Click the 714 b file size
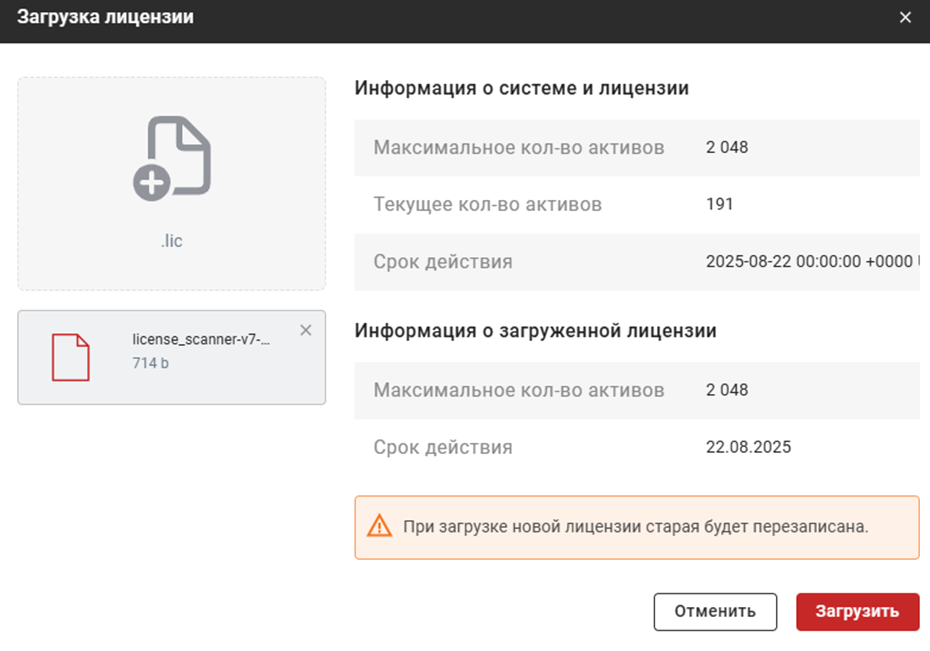The height and width of the screenshot is (651, 930). 151,363
